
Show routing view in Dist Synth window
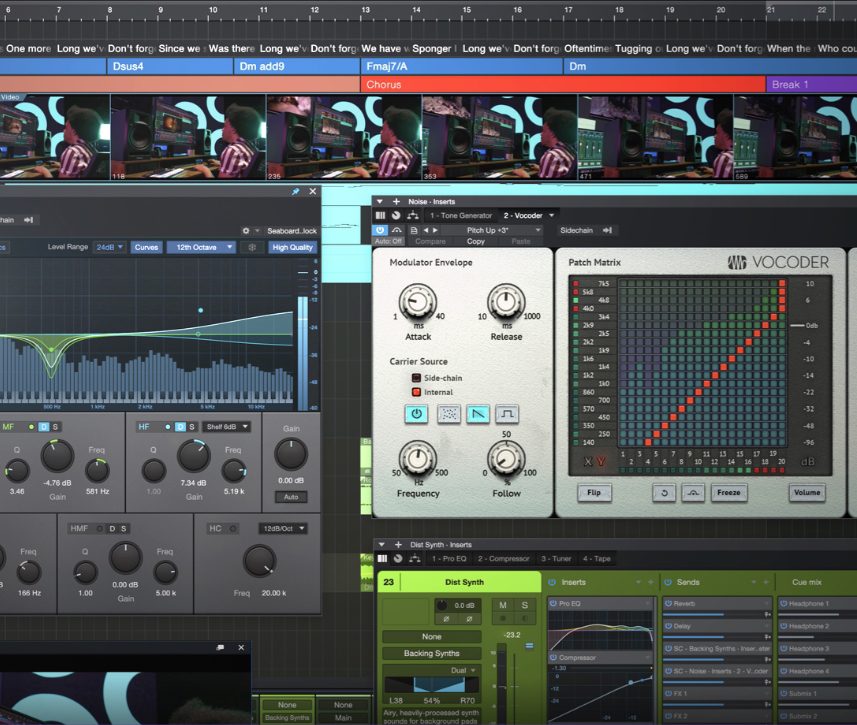coord(415,558)
